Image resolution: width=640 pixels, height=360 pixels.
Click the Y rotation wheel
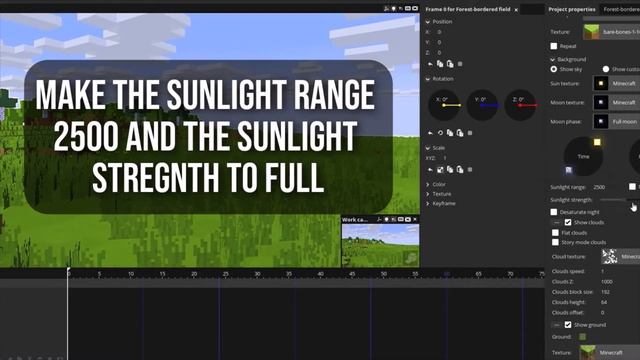point(482,105)
